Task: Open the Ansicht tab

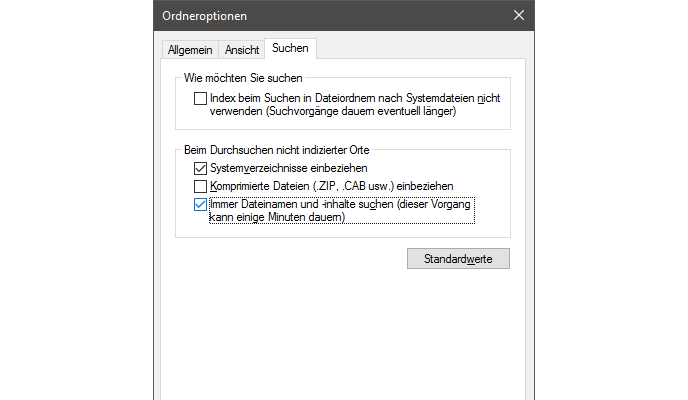Action: [x=242, y=49]
